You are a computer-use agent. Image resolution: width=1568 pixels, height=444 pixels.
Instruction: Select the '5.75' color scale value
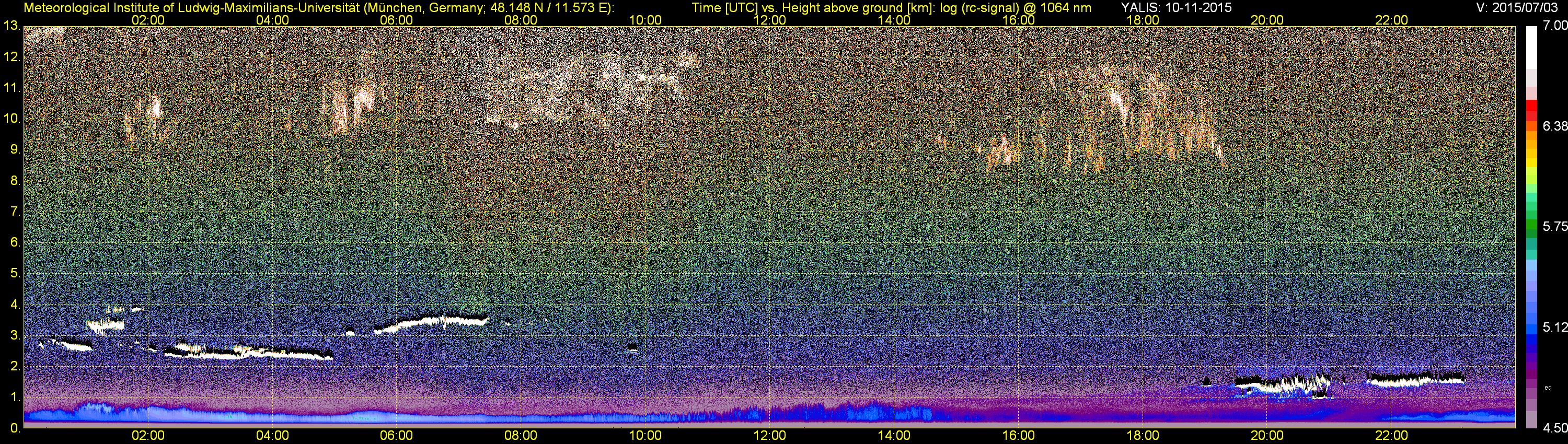[1555, 227]
